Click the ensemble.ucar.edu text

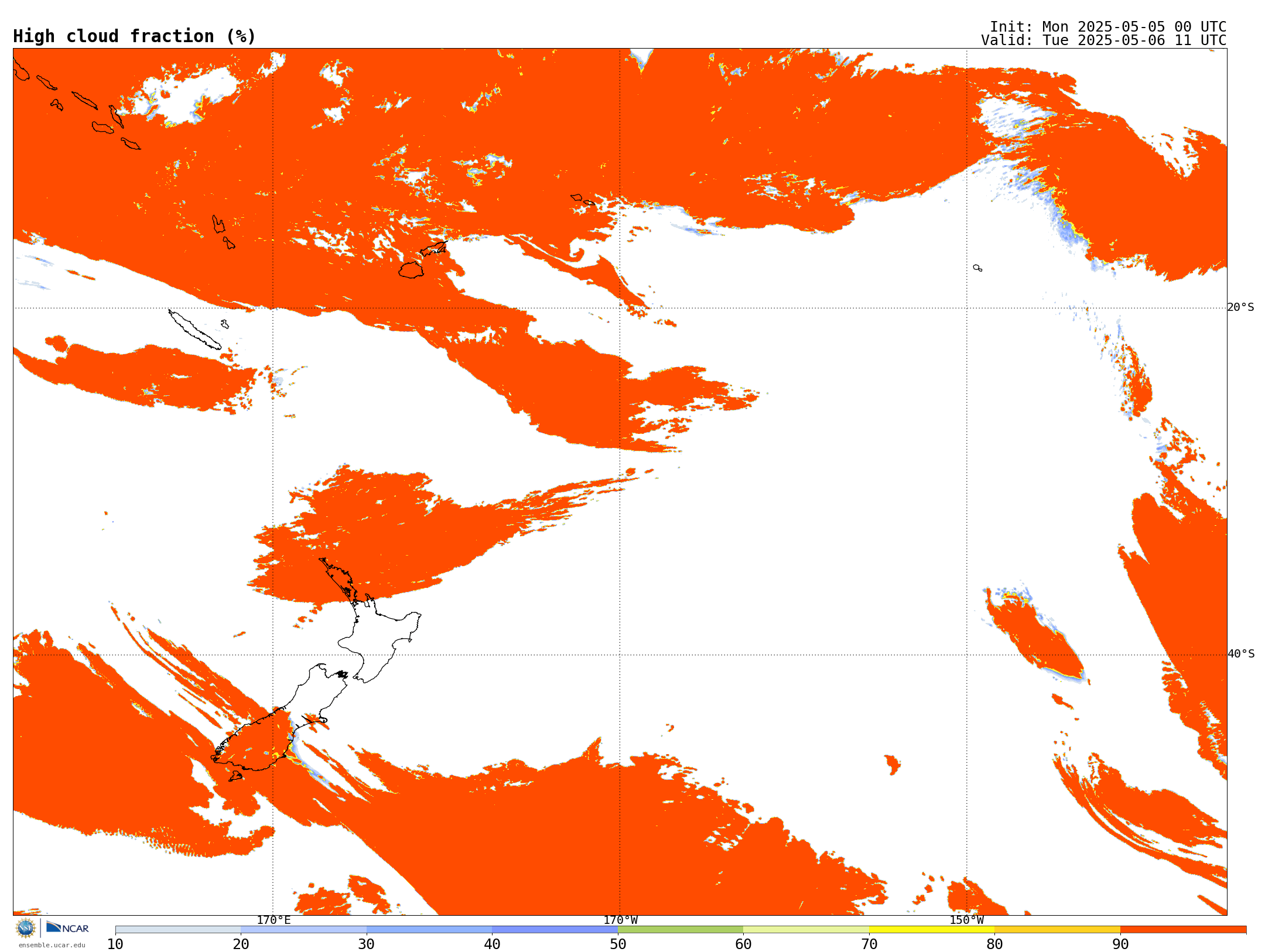[x=52, y=945]
